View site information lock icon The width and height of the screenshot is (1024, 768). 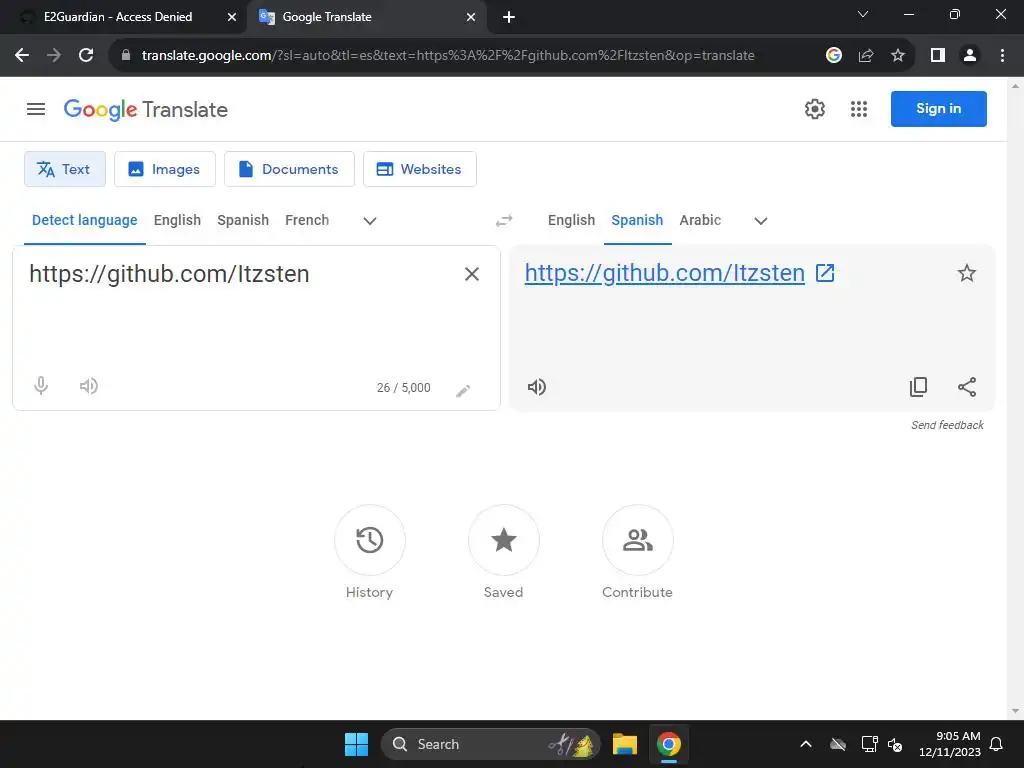point(125,56)
